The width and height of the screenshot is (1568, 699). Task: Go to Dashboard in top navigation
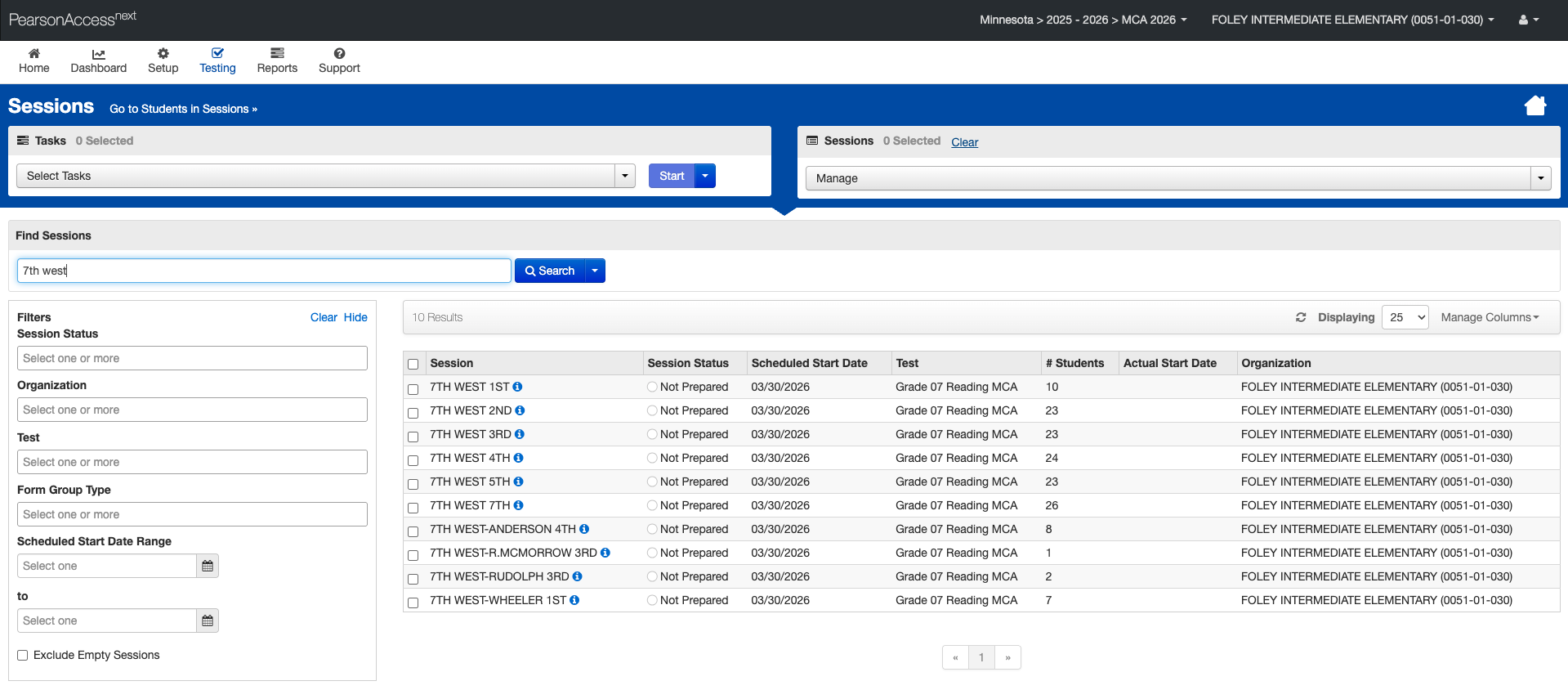(x=98, y=61)
